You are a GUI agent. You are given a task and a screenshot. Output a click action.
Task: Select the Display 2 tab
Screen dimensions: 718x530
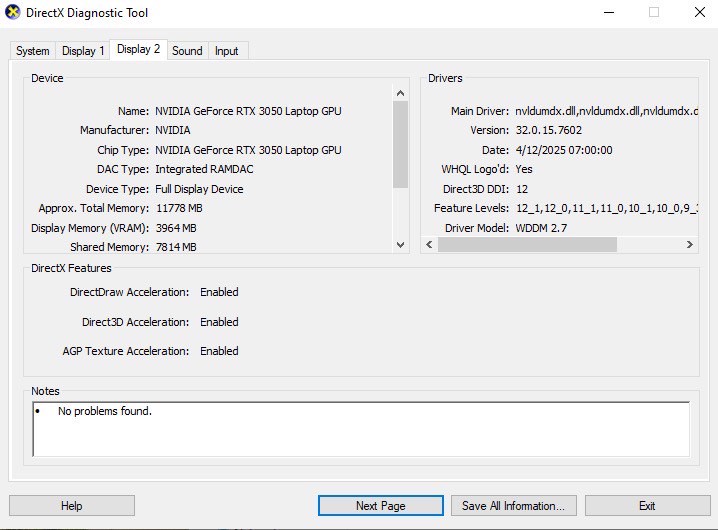[x=138, y=49]
